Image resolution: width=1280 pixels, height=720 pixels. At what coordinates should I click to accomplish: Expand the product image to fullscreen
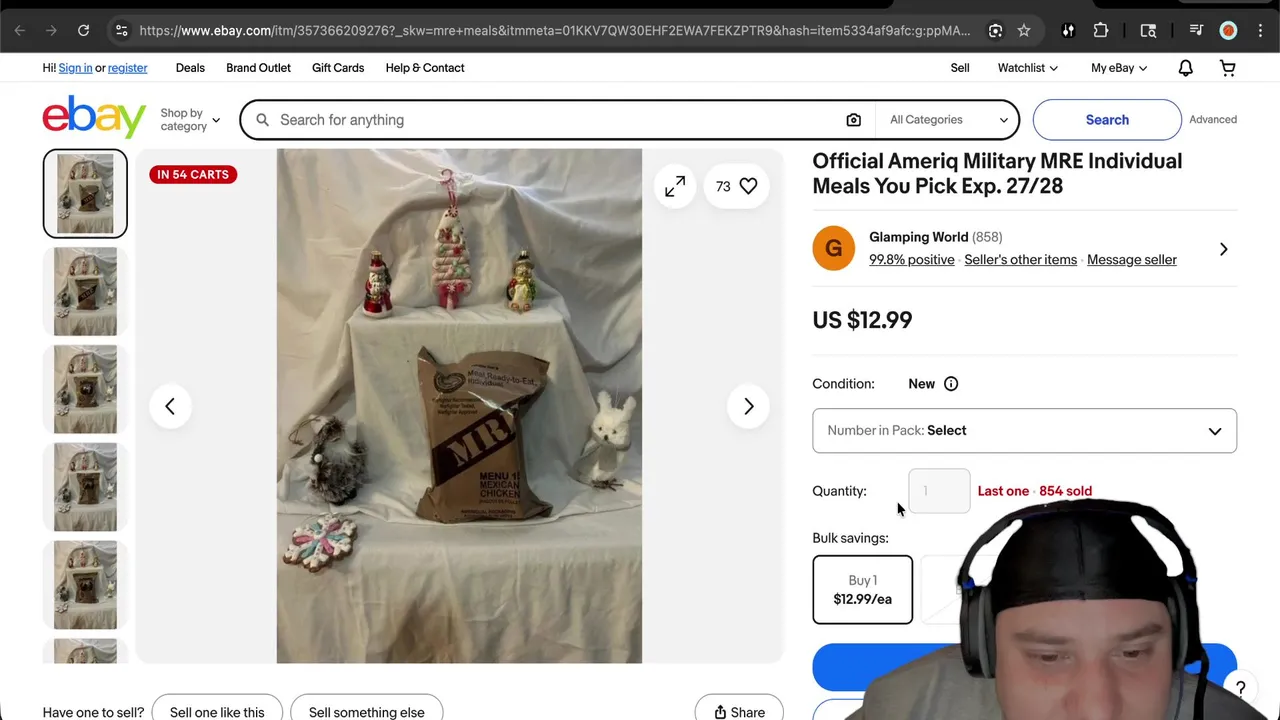(675, 186)
